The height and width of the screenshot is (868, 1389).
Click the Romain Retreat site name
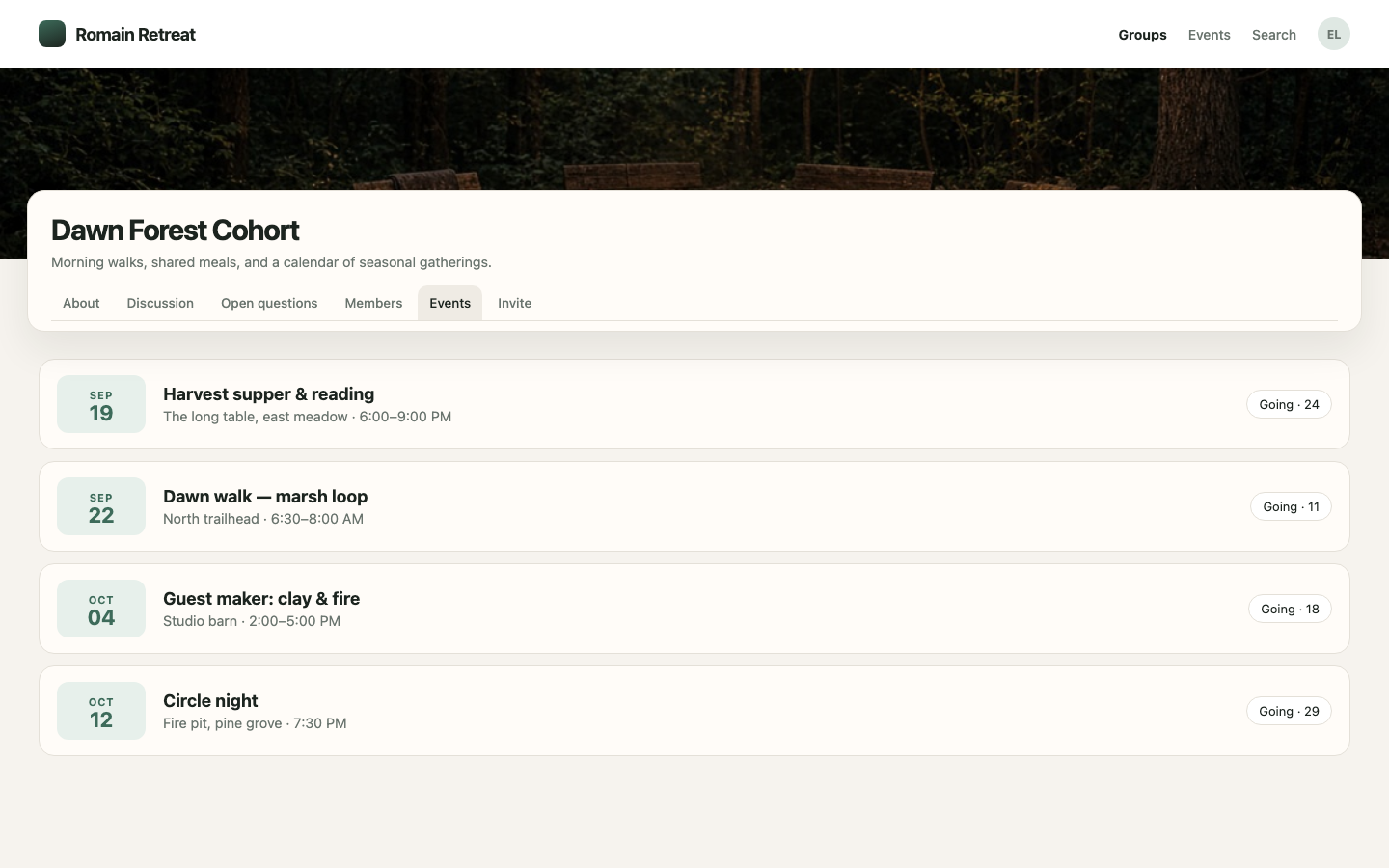coord(135,35)
